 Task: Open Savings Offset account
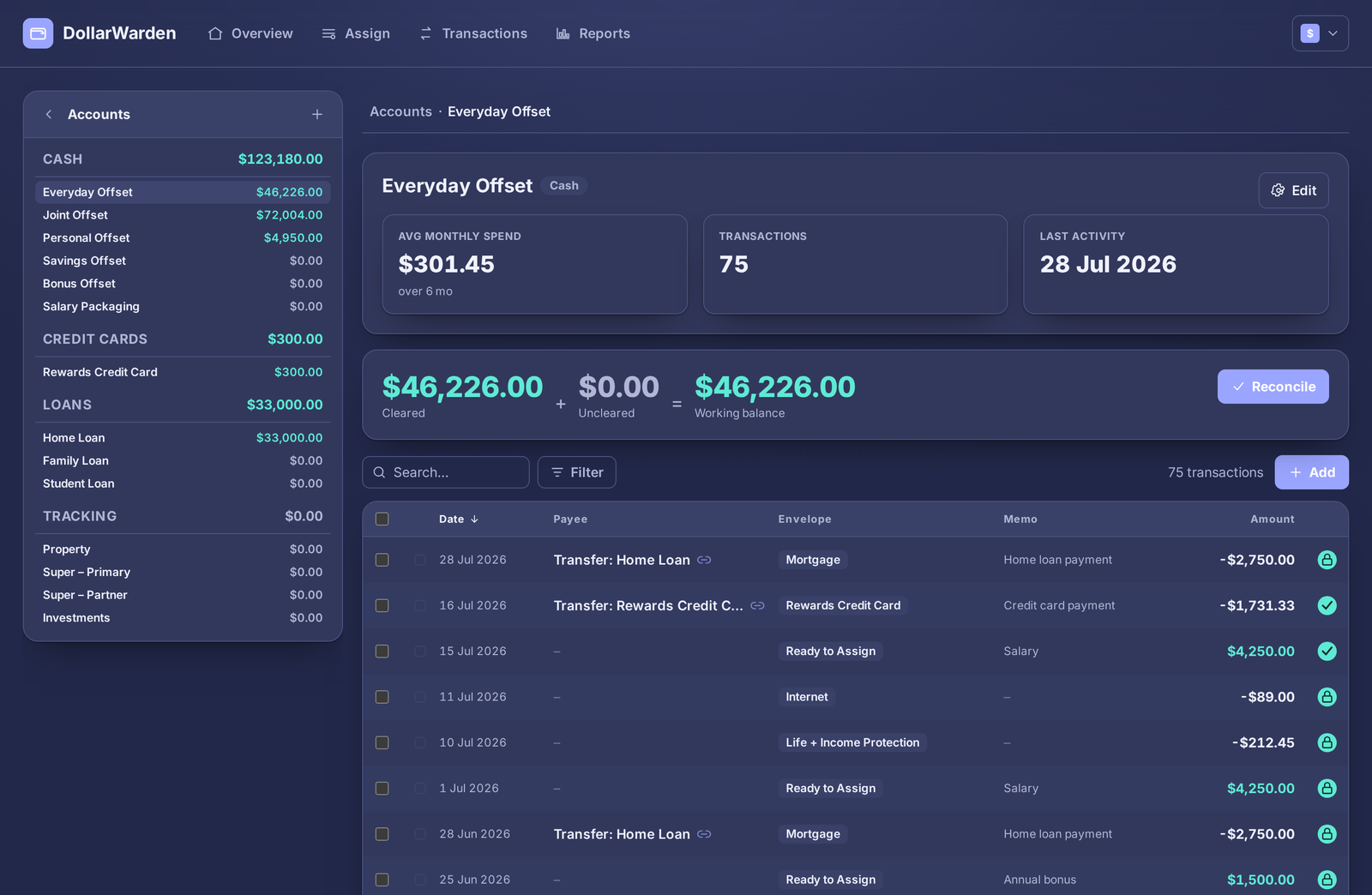click(x=183, y=261)
